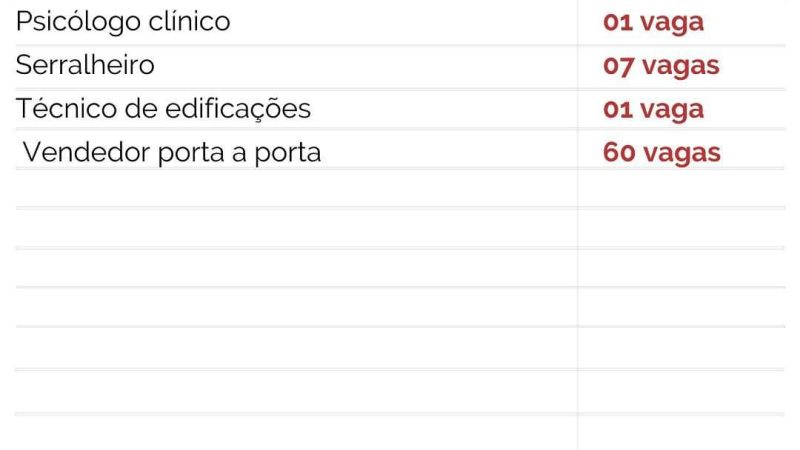Click second blank job cell below Vendedor
This screenshot has height=450, width=800.
coord(295,228)
